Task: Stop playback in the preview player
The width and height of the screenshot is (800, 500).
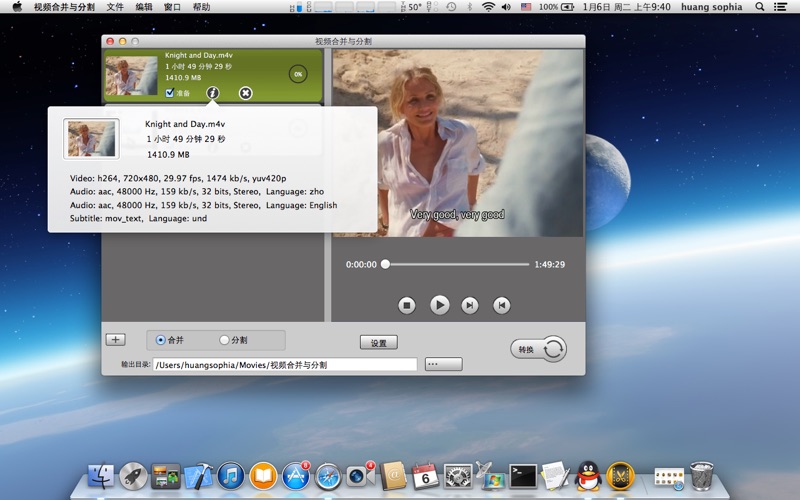Action: [407, 306]
